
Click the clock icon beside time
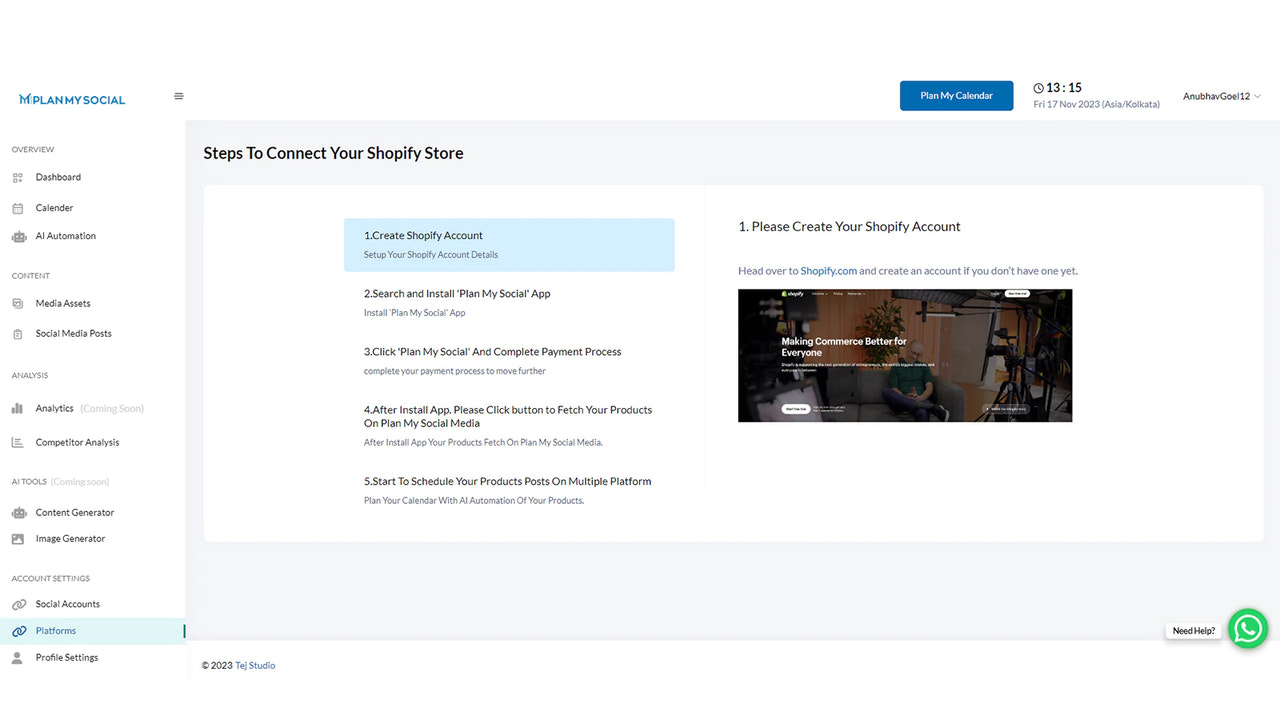[x=1038, y=88]
